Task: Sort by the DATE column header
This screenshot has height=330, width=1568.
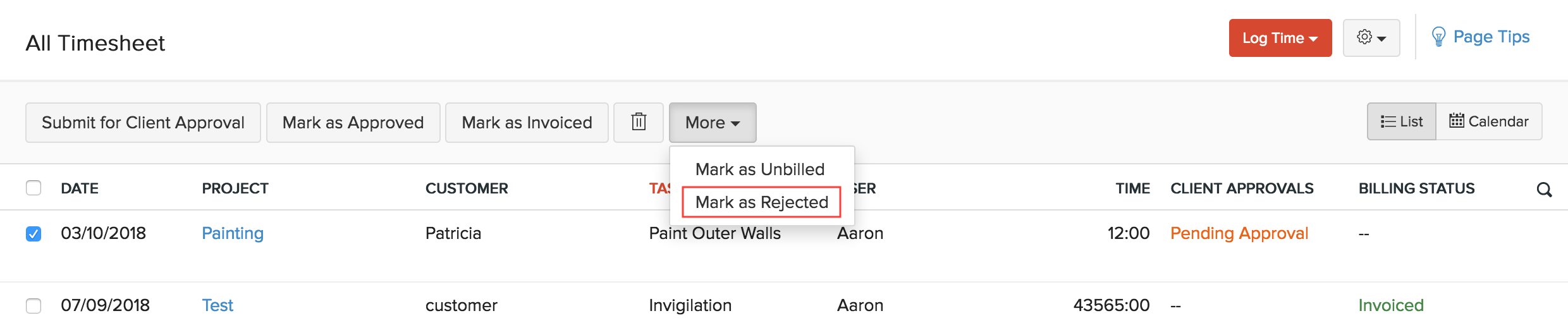Action: [80, 188]
